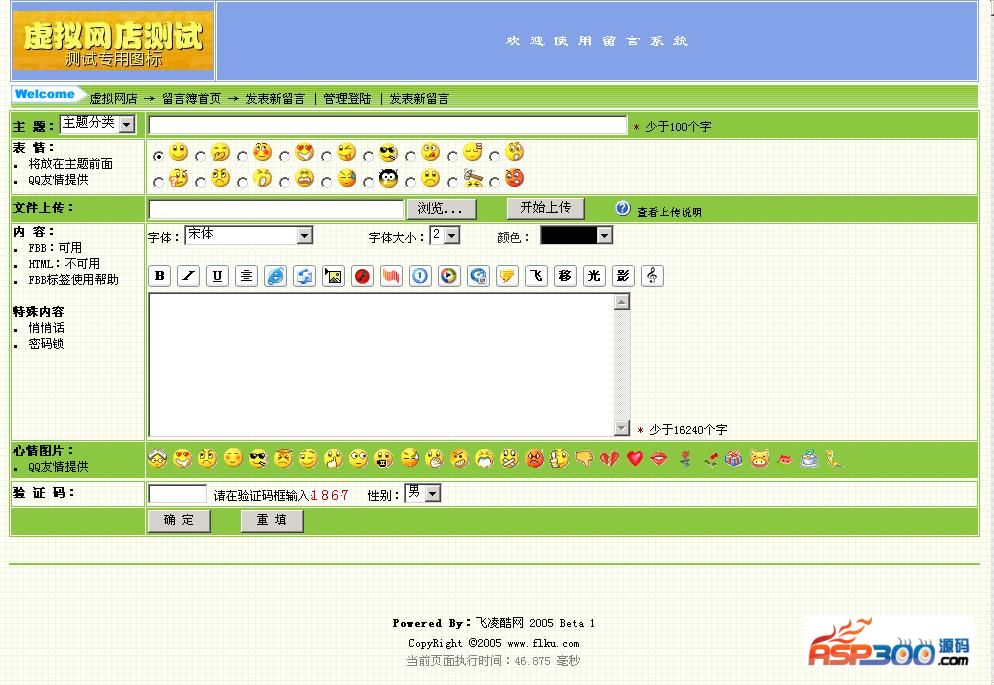
Task: Select radio for heart-eyes expression
Action: pyautogui.click(x=284, y=155)
